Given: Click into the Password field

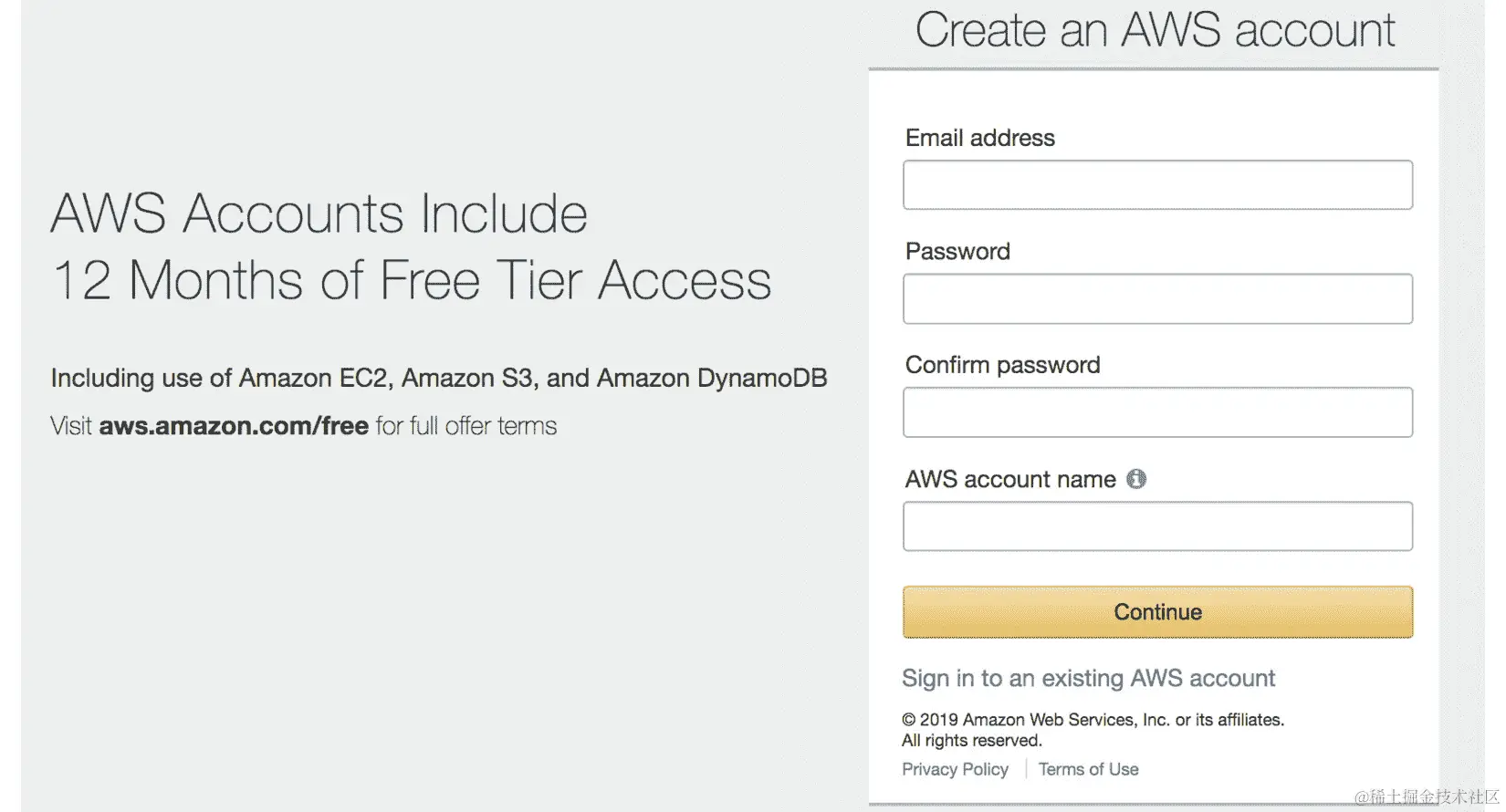Looking at the screenshot, I should 1157,299.
